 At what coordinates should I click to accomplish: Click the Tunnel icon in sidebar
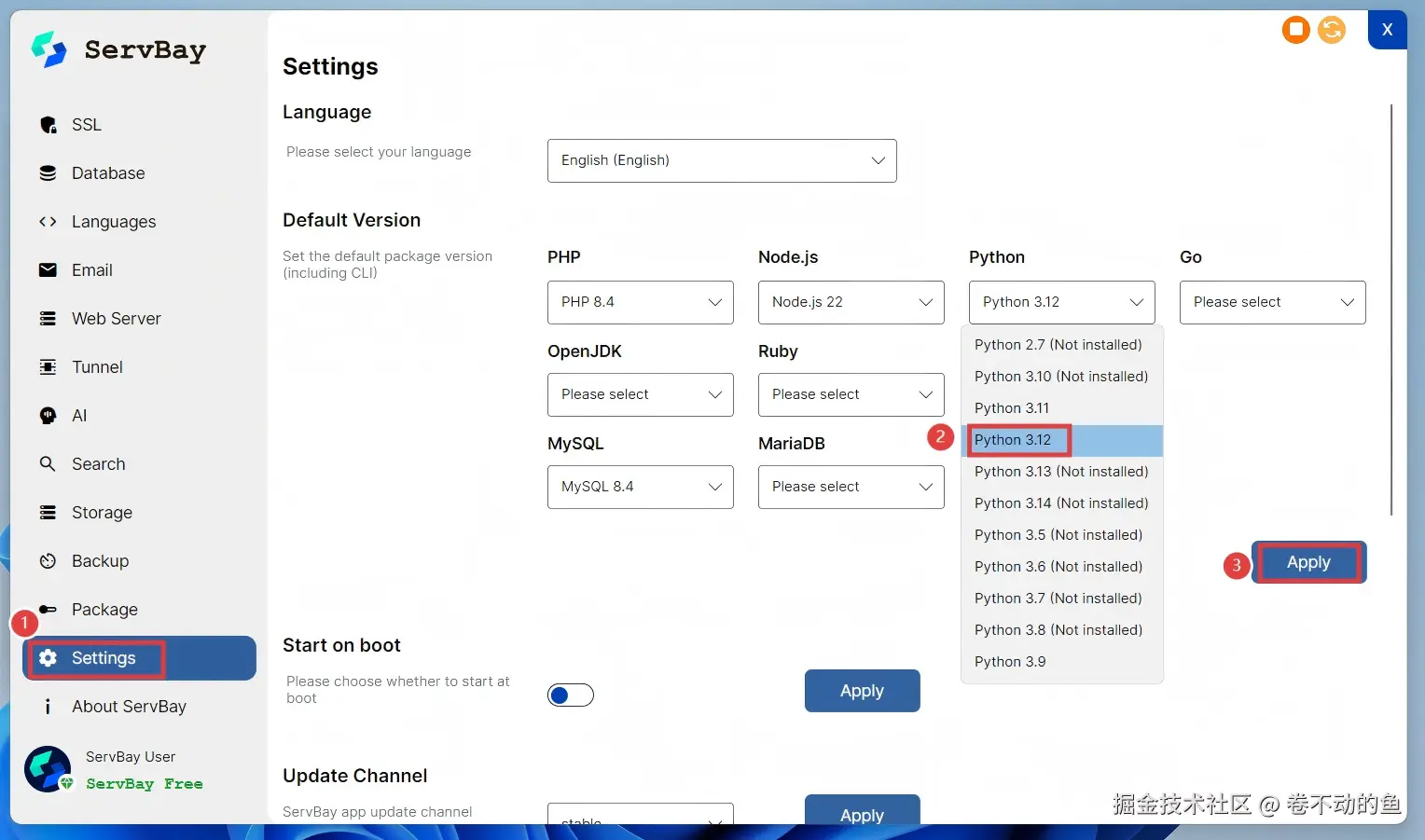(48, 367)
